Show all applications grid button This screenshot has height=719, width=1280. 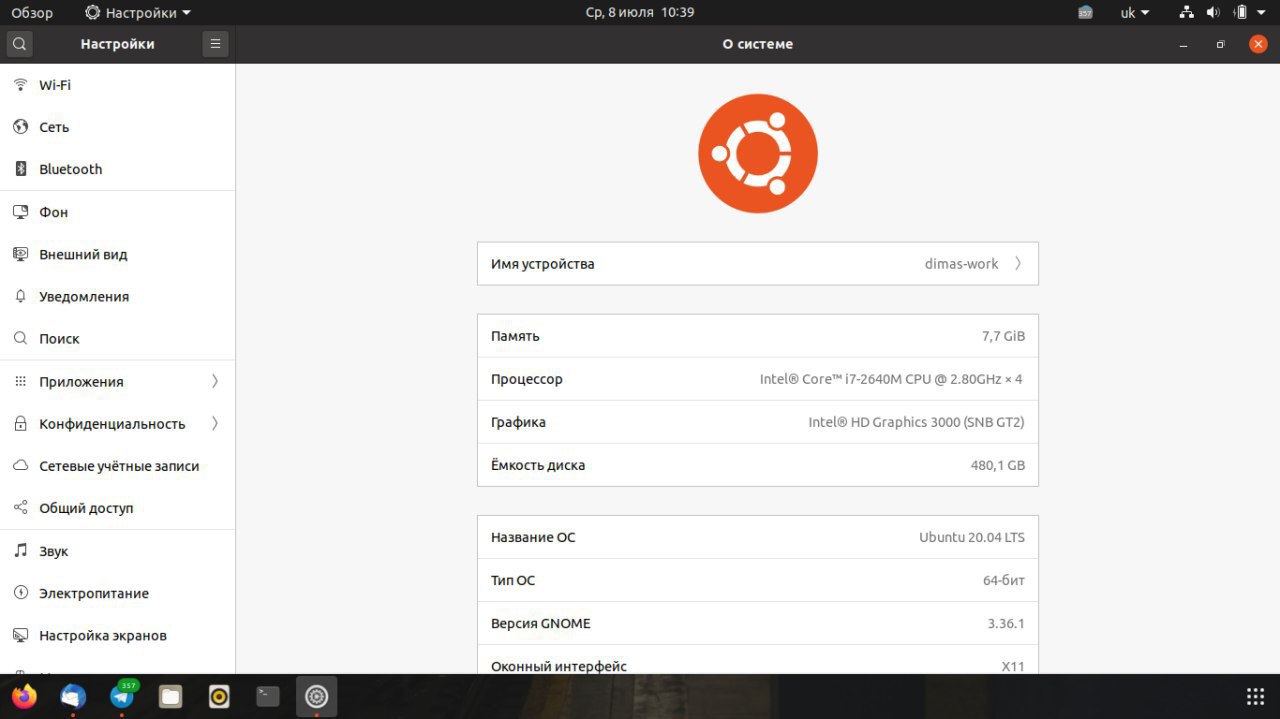tap(1255, 696)
